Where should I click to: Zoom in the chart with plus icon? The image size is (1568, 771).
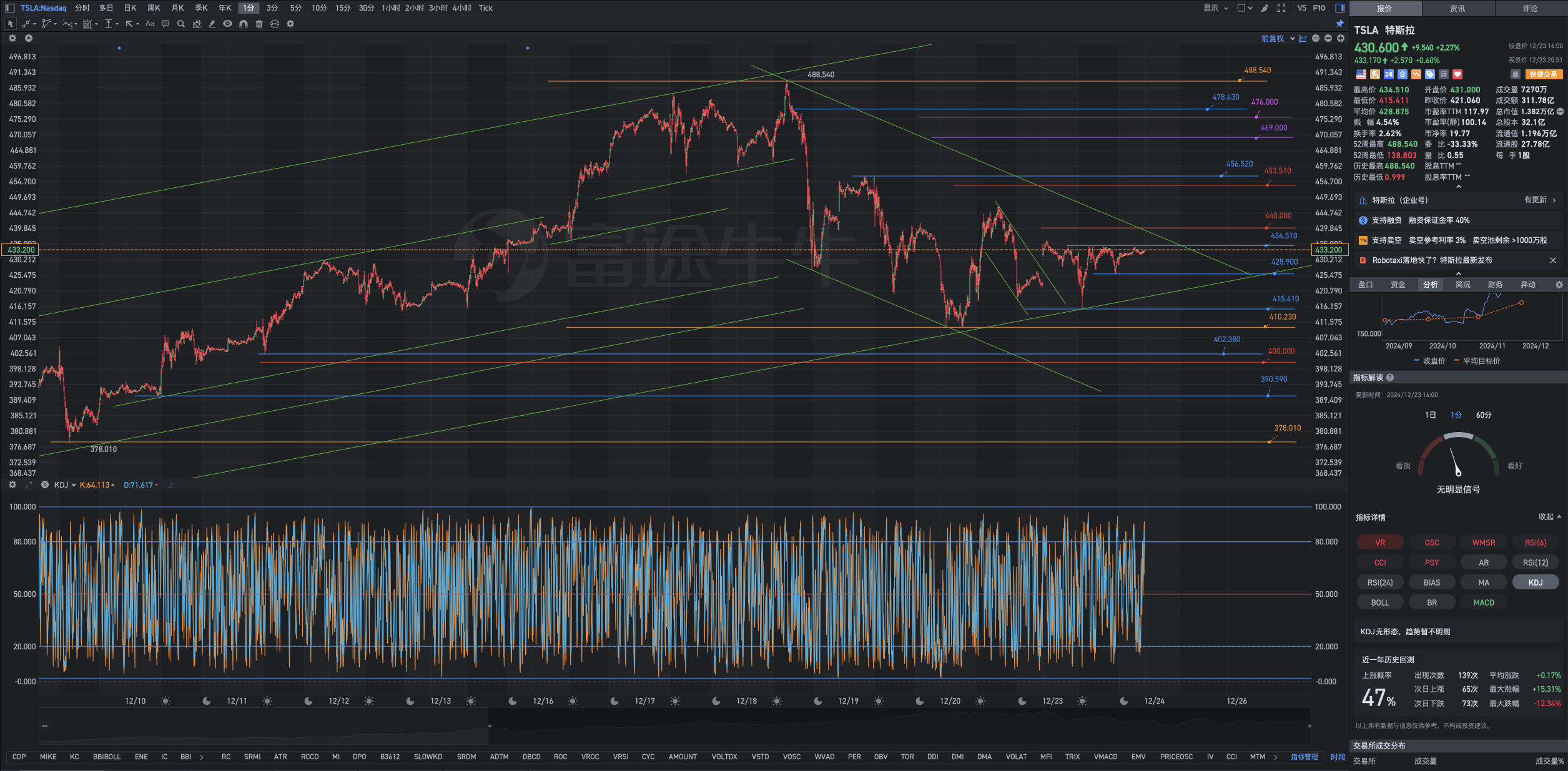pyautogui.click(x=1341, y=39)
